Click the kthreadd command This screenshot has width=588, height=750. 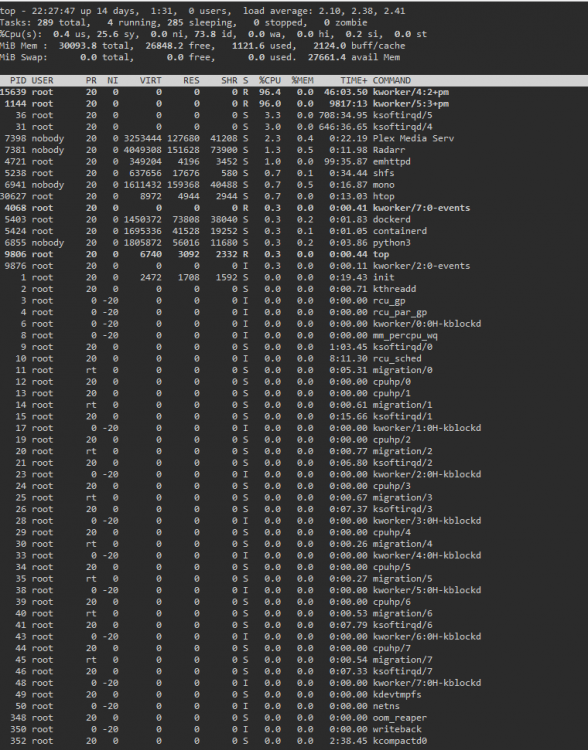394,289
